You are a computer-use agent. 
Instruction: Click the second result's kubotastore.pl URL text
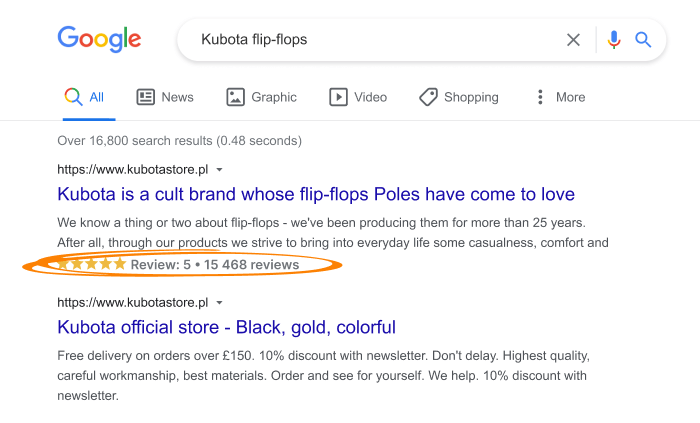tap(133, 303)
